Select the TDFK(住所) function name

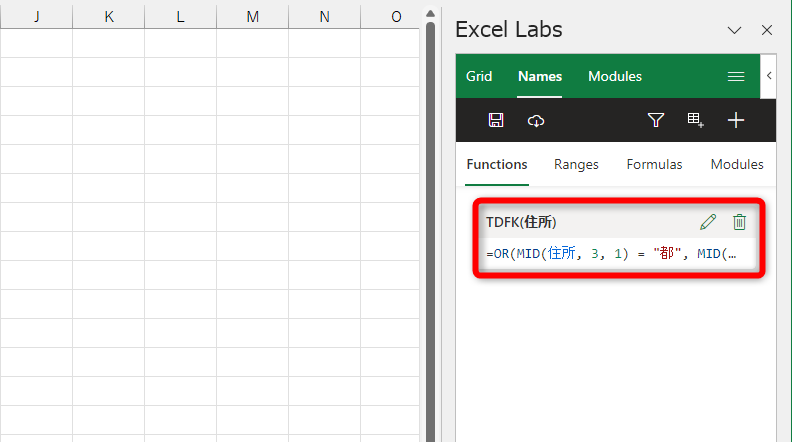pyautogui.click(x=521, y=222)
